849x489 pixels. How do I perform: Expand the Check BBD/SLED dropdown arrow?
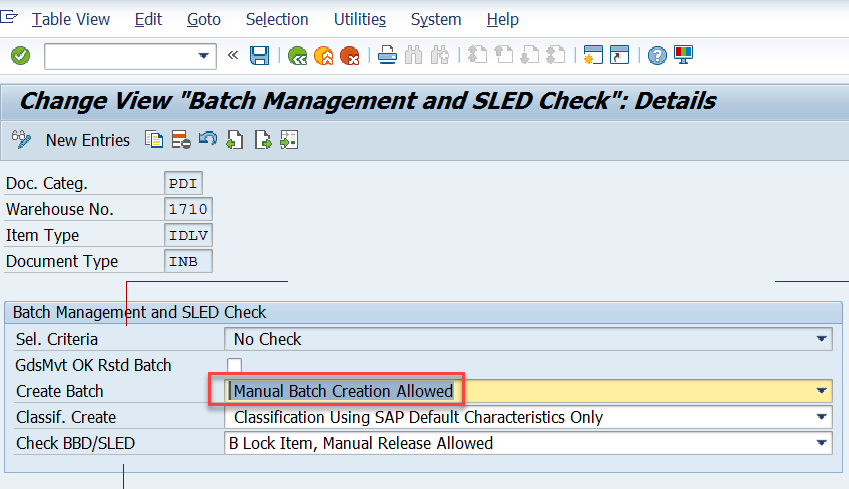pyautogui.click(x=821, y=443)
